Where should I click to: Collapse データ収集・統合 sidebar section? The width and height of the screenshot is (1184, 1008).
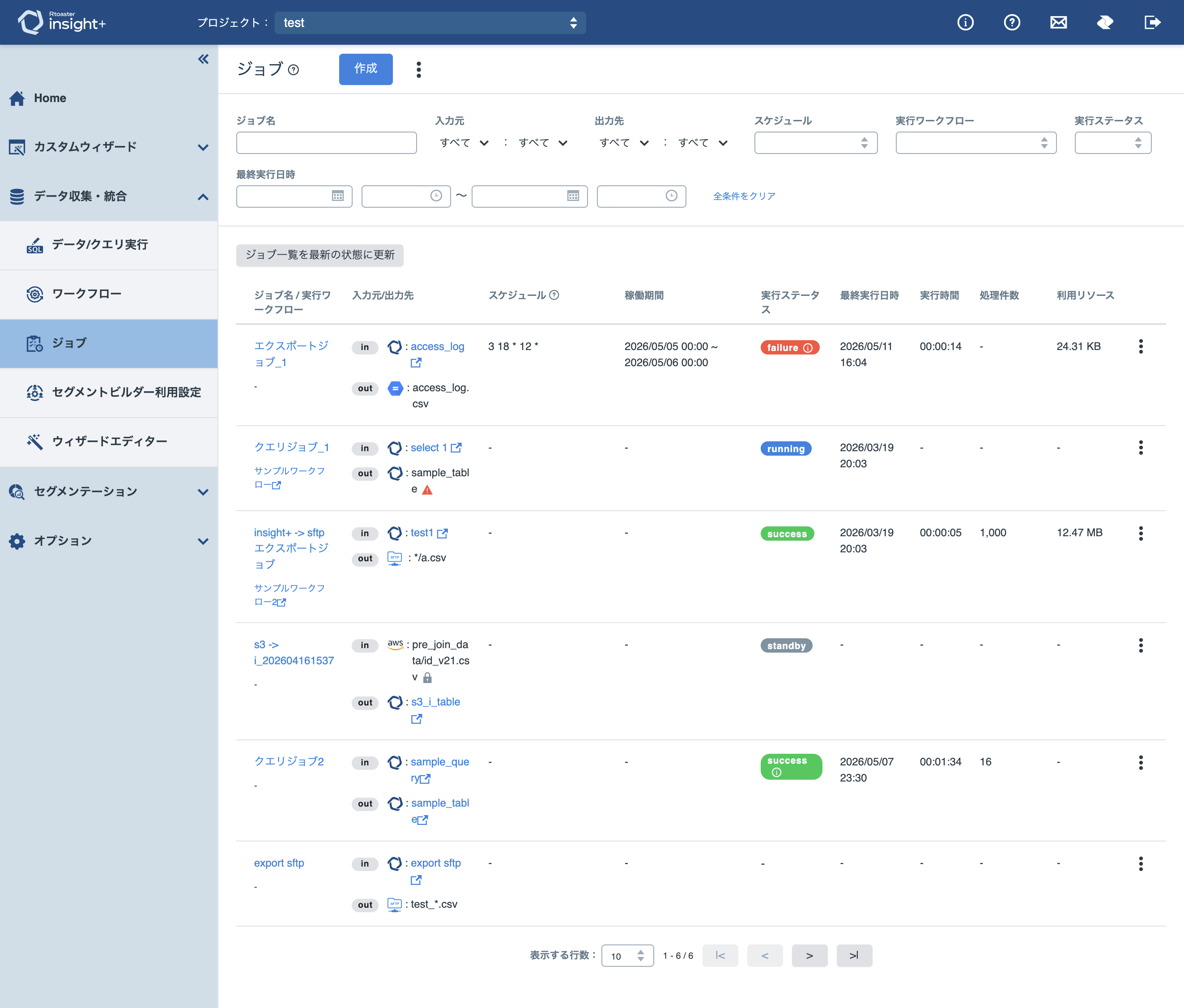click(x=109, y=196)
